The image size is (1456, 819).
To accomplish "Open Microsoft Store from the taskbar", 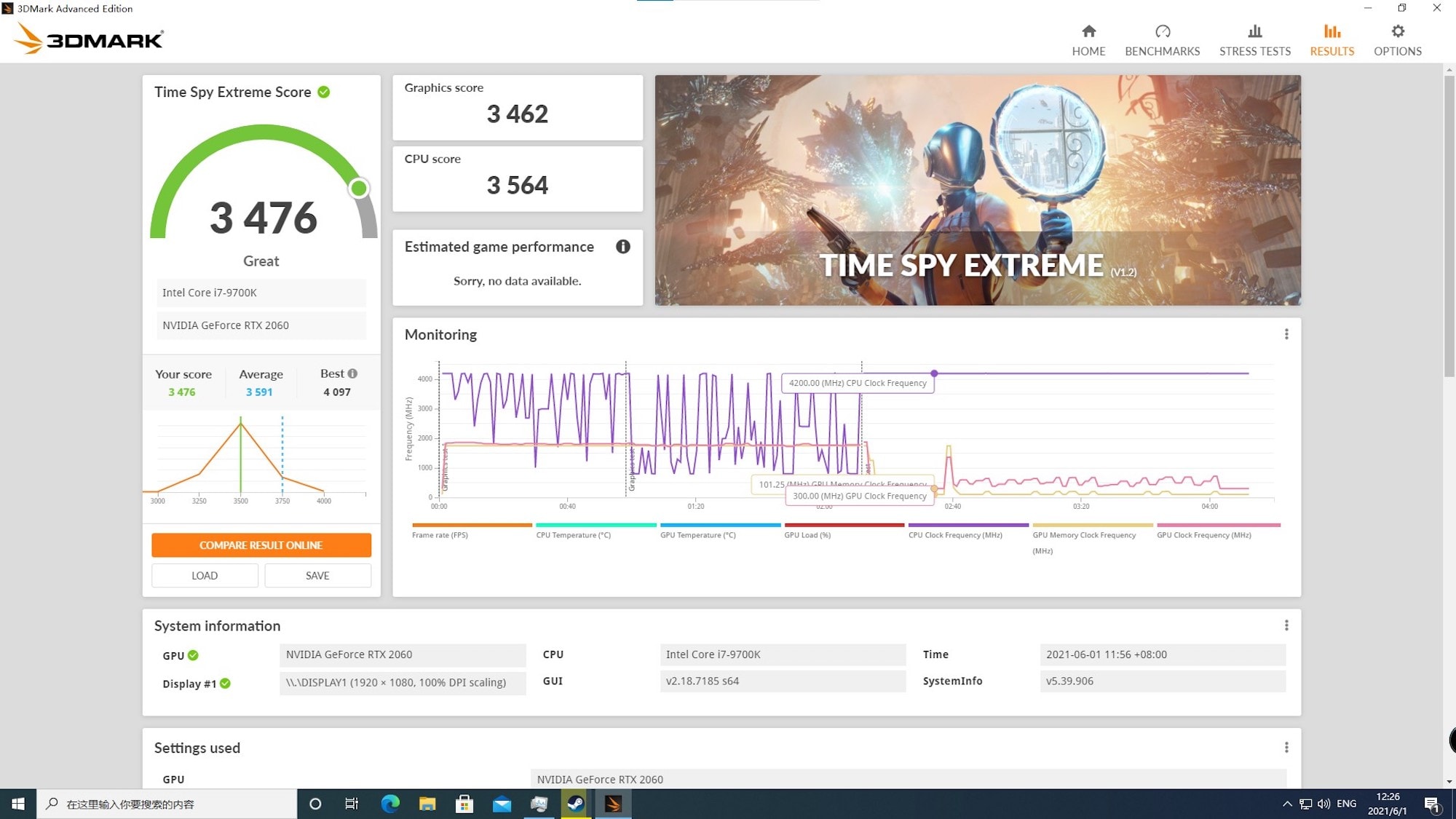I will 464,804.
